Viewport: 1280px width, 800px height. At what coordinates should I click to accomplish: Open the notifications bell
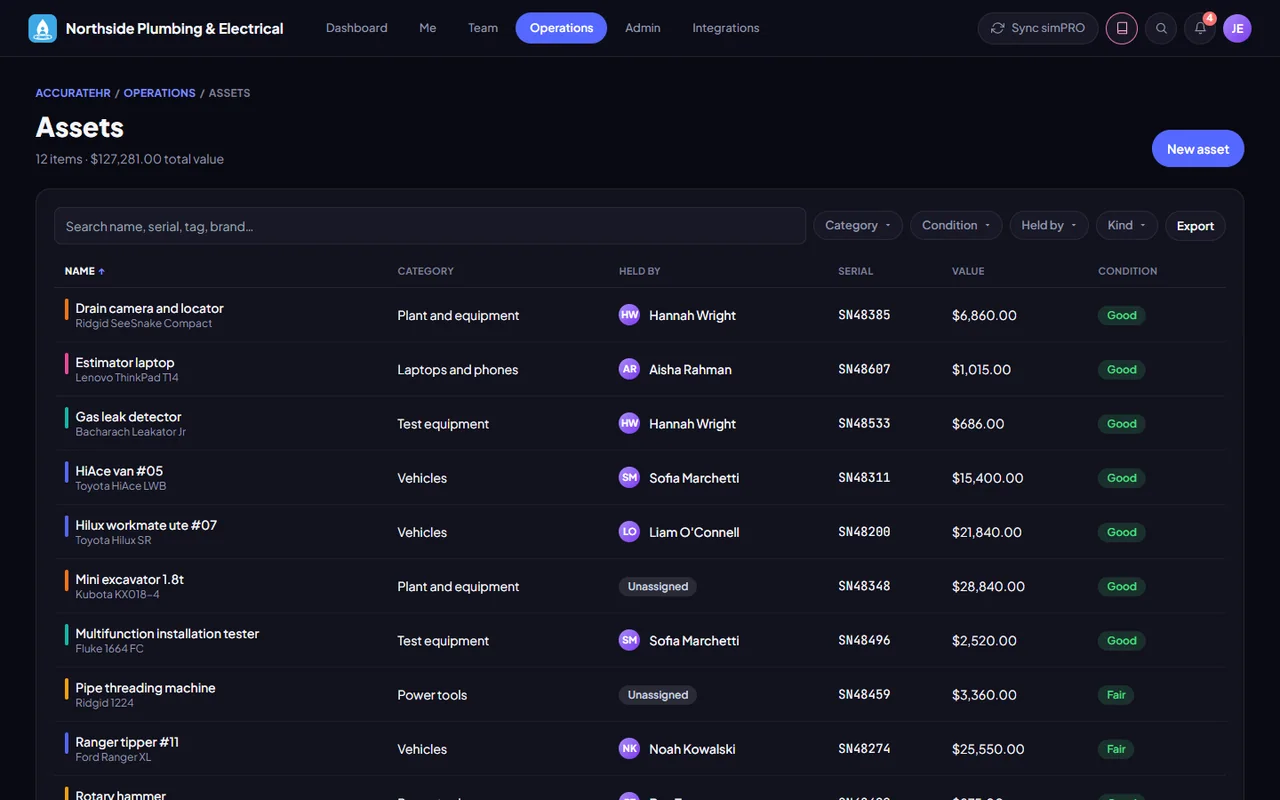coord(1200,28)
